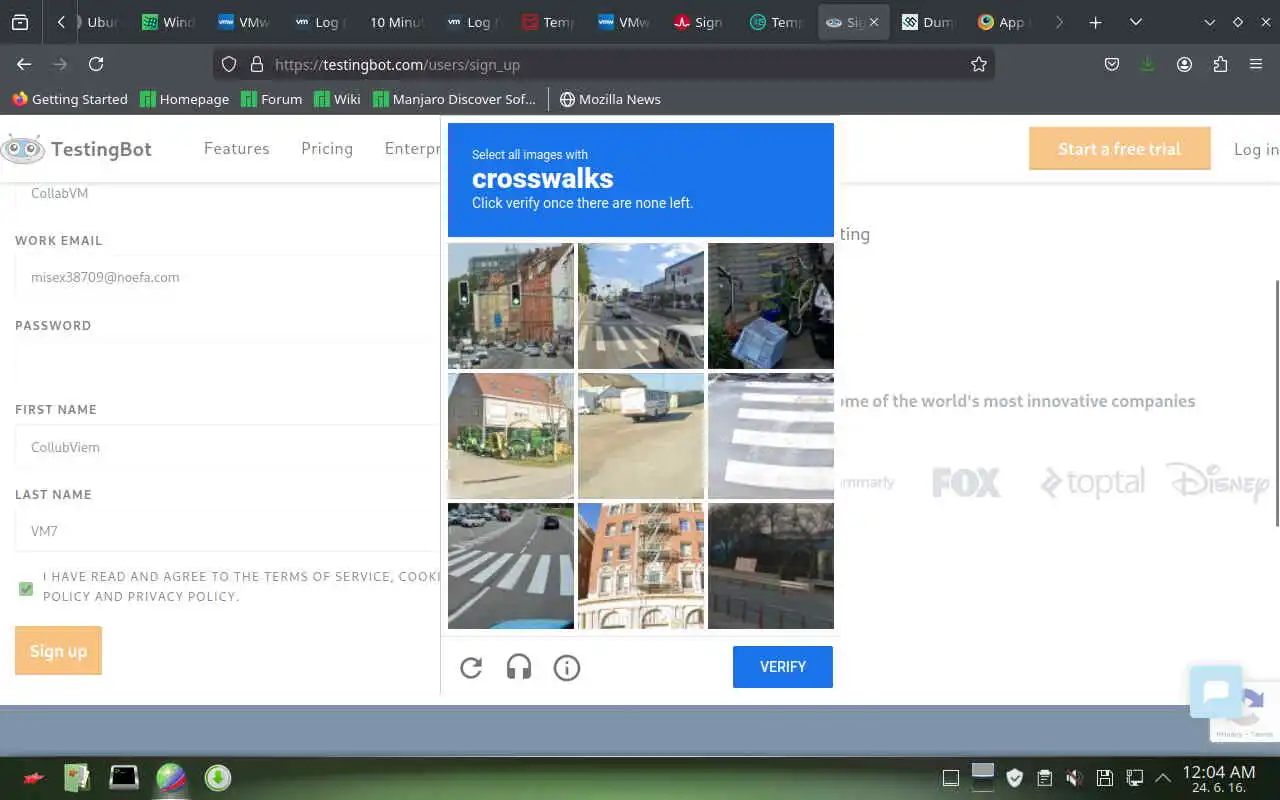Select the road with zebra crossing tile
The image size is (1280, 800).
click(511, 566)
